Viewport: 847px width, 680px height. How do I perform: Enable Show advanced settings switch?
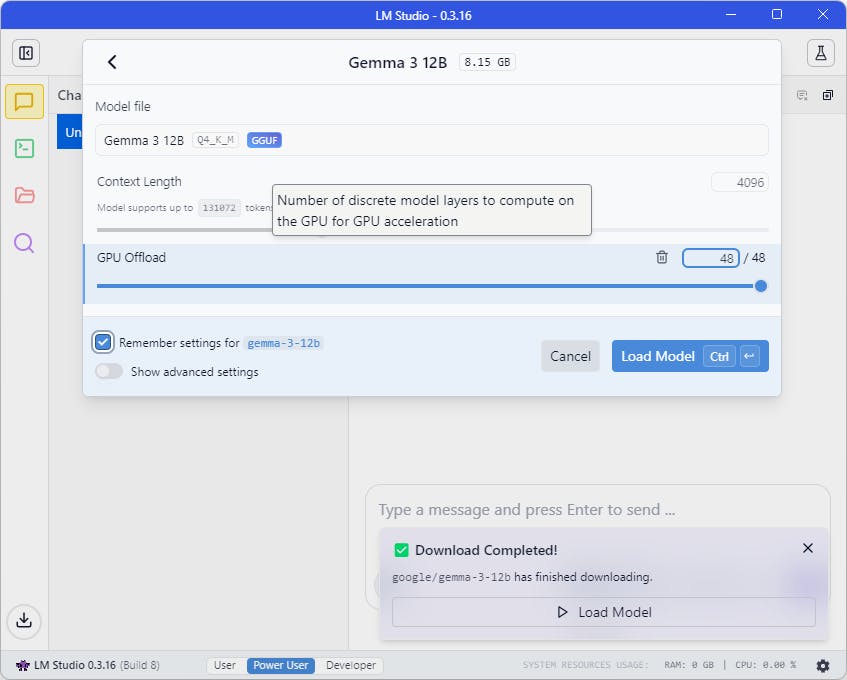[109, 372]
